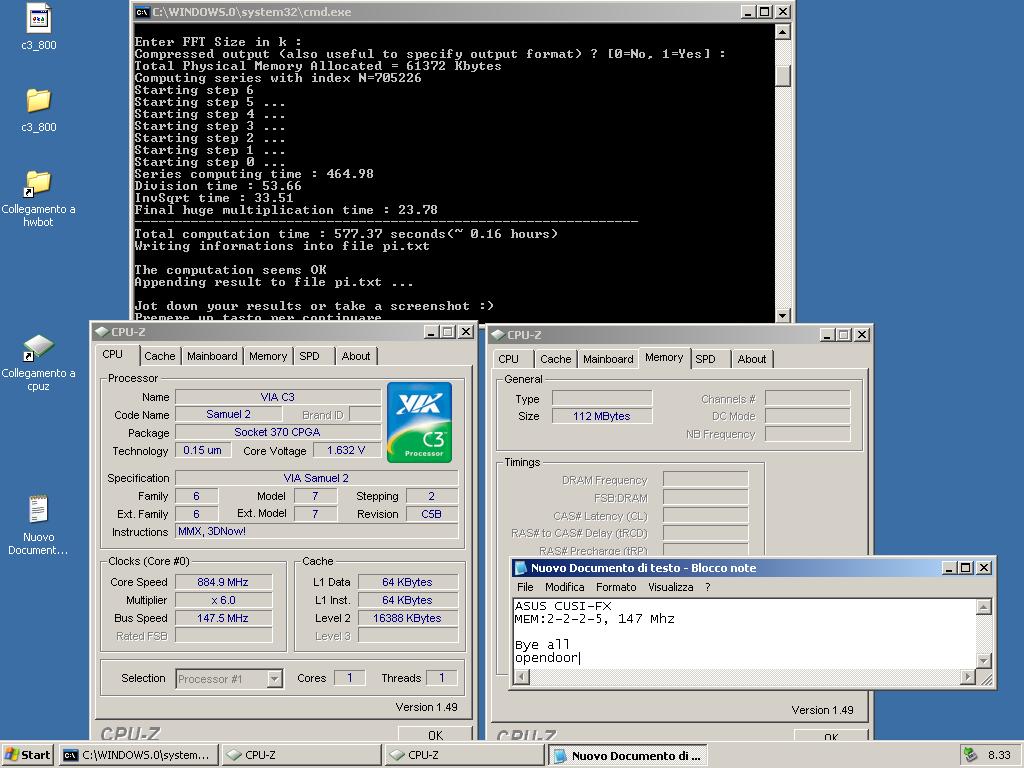Click the cmd.exe scrollbar thumb
This screenshot has width=1024, height=768.
click(782, 76)
